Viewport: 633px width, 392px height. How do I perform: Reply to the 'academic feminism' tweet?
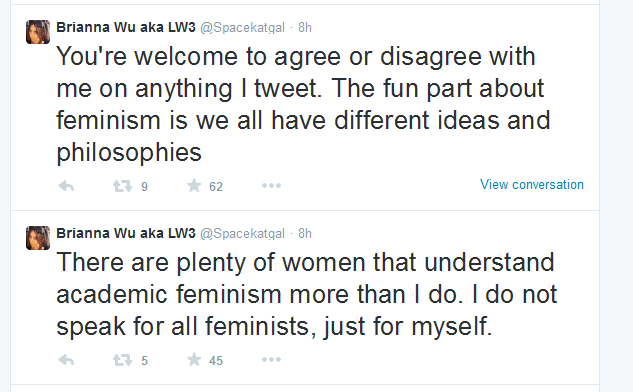tap(66, 360)
